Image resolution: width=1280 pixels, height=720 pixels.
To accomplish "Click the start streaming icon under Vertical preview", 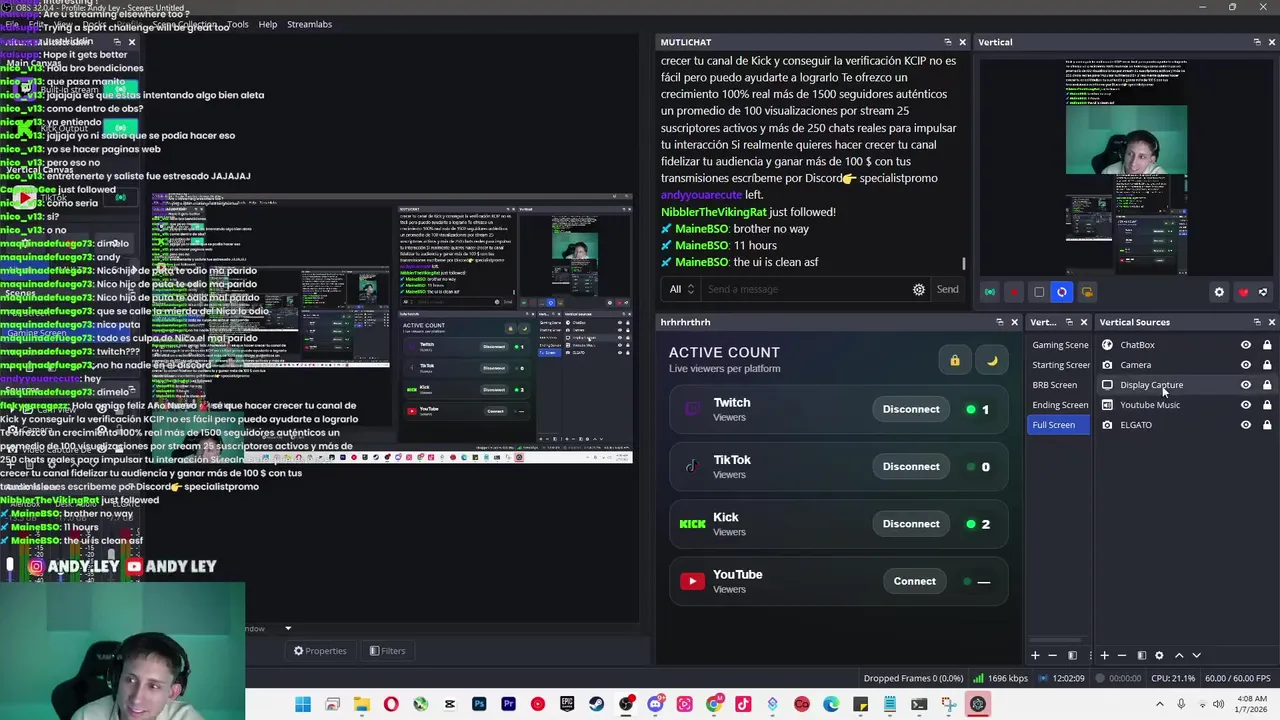I will [989, 292].
